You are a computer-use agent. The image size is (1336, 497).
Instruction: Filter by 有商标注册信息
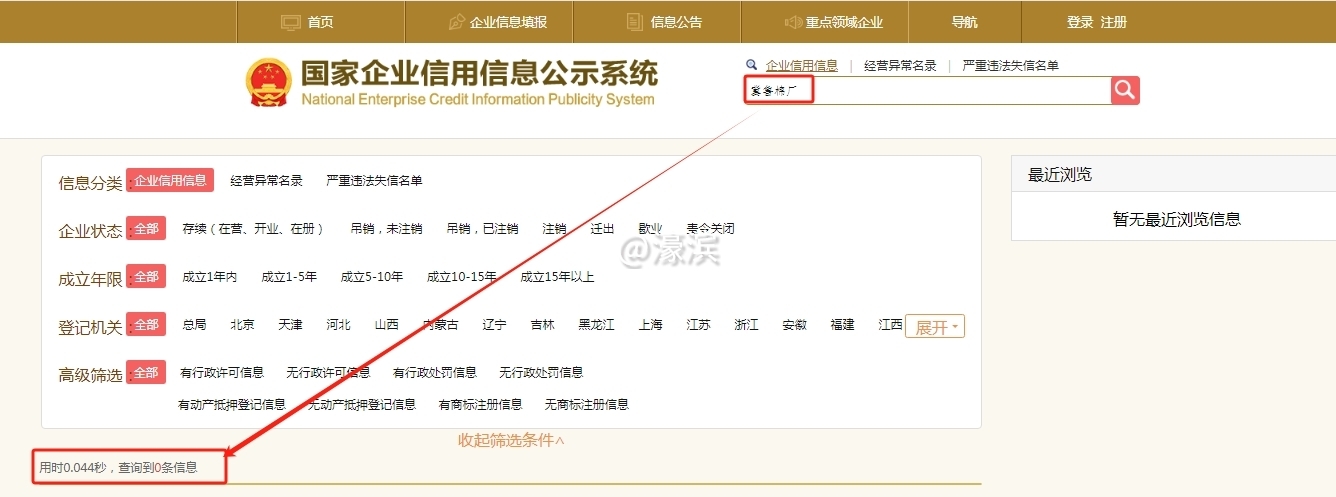point(480,405)
